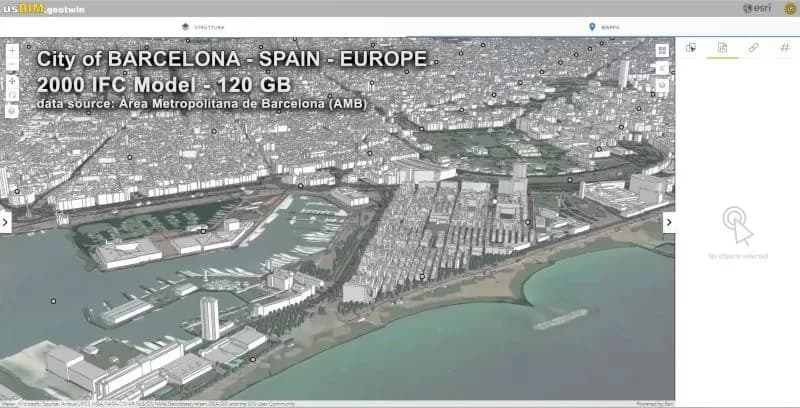Open the basemap gallery grid icon
The image size is (800, 408).
point(662,50)
